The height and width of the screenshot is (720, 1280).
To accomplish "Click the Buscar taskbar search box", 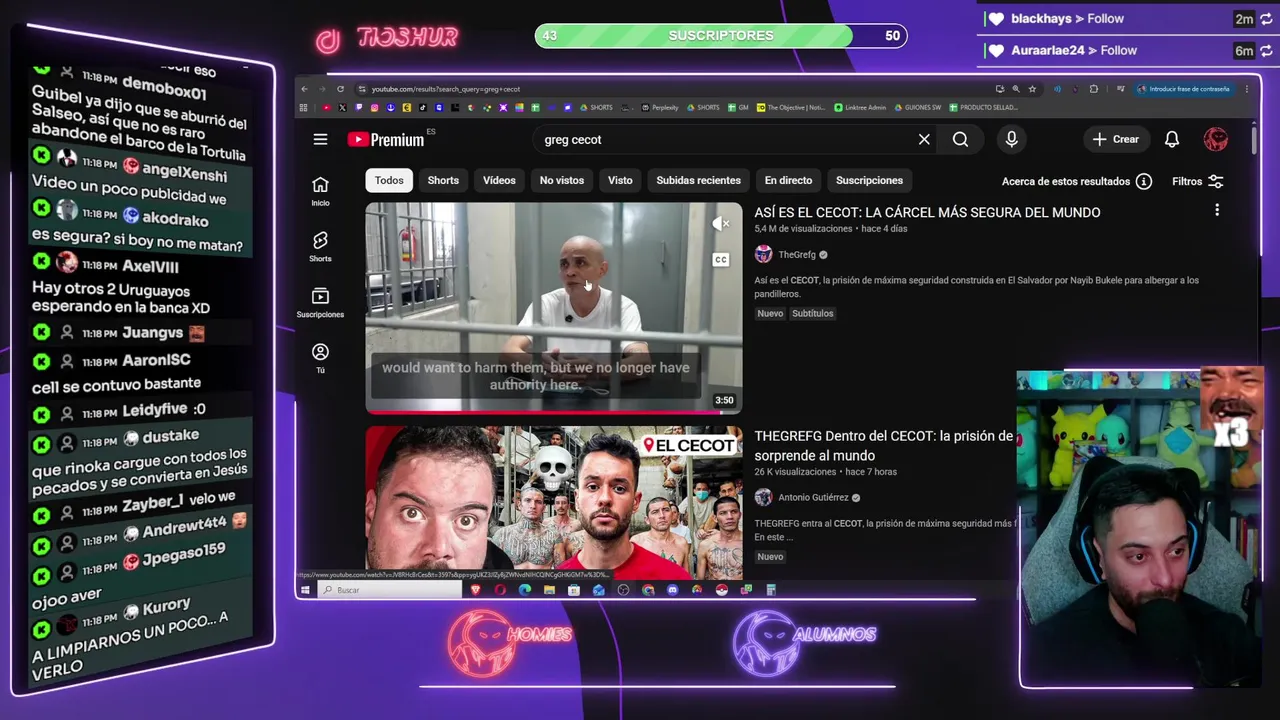I will click(x=390, y=590).
